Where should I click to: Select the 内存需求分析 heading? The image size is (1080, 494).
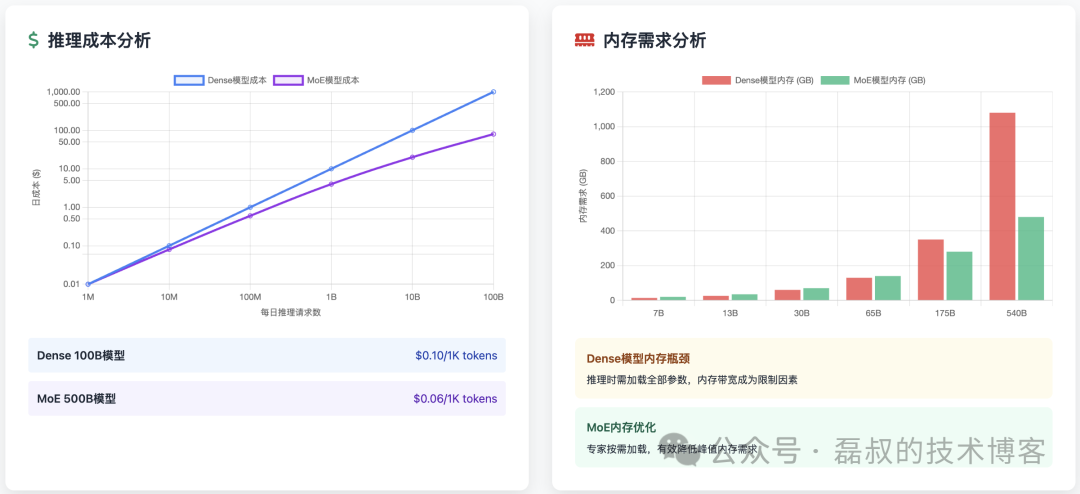click(654, 41)
